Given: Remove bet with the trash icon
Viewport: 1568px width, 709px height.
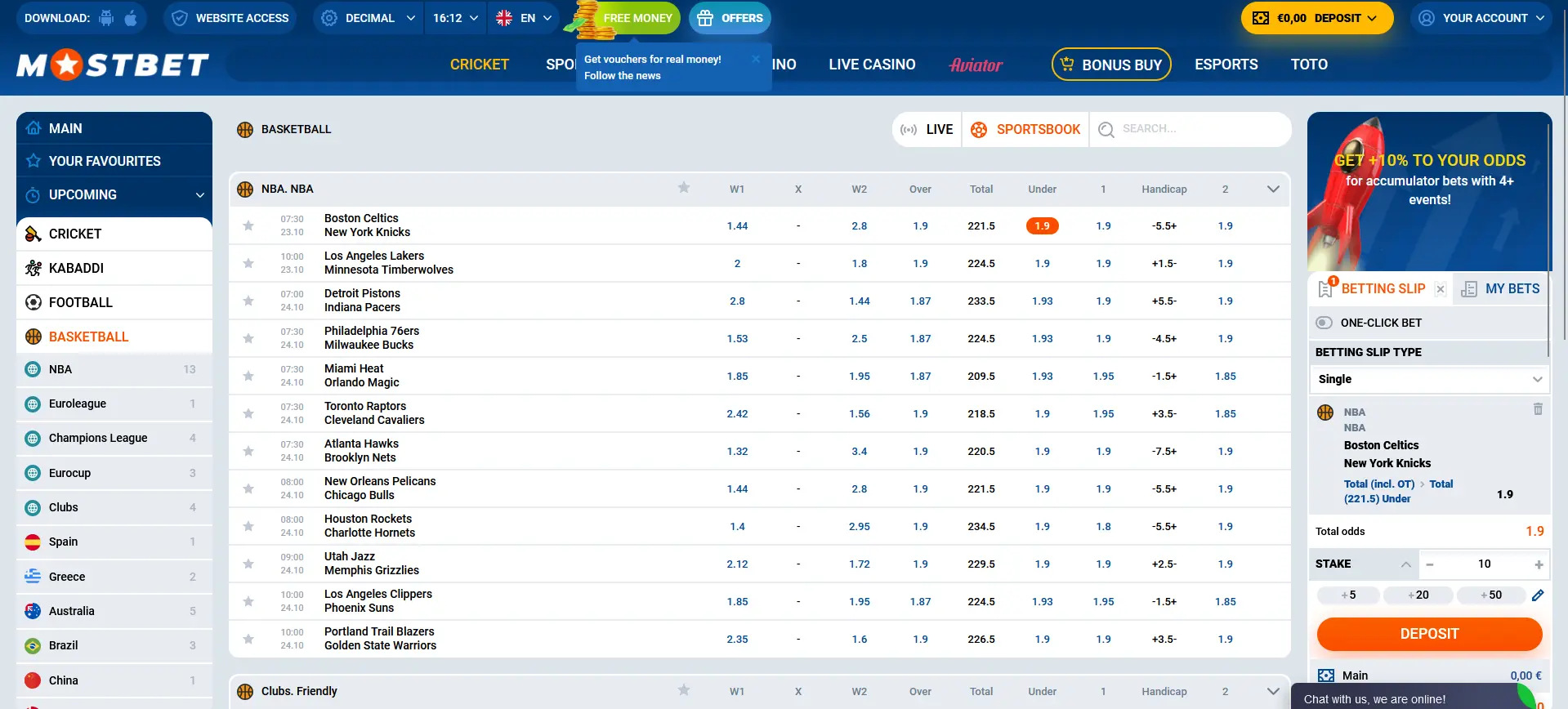Looking at the screenshot, I should point(1538,409).
